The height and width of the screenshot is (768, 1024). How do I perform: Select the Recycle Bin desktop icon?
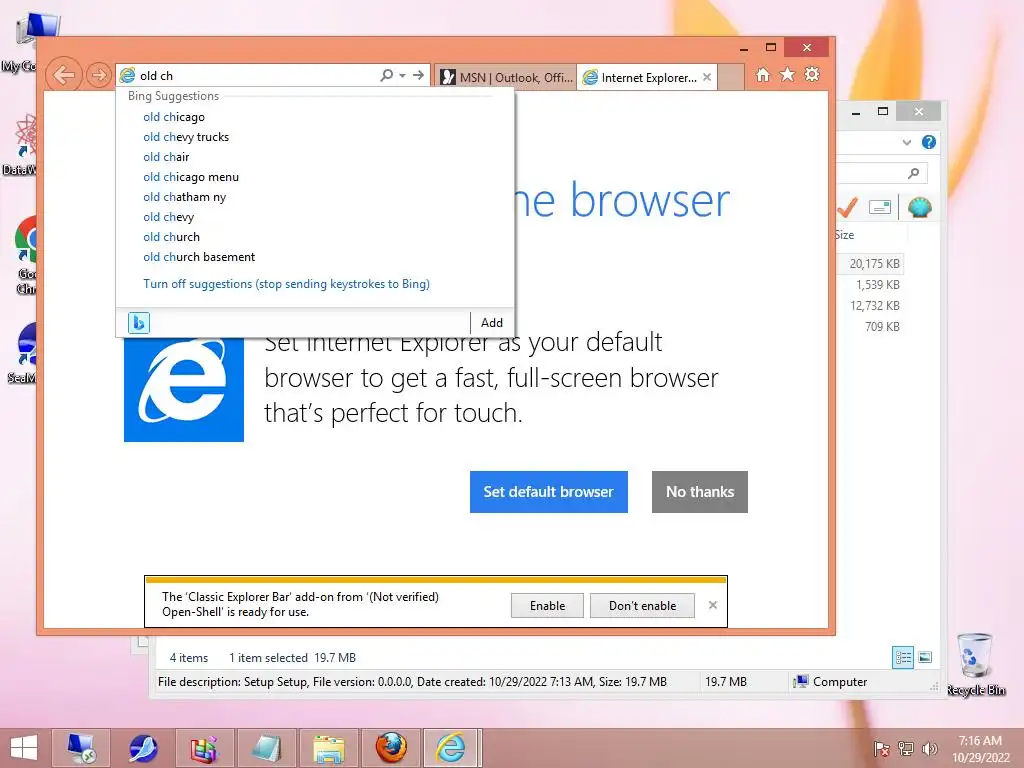click(976, 664)
